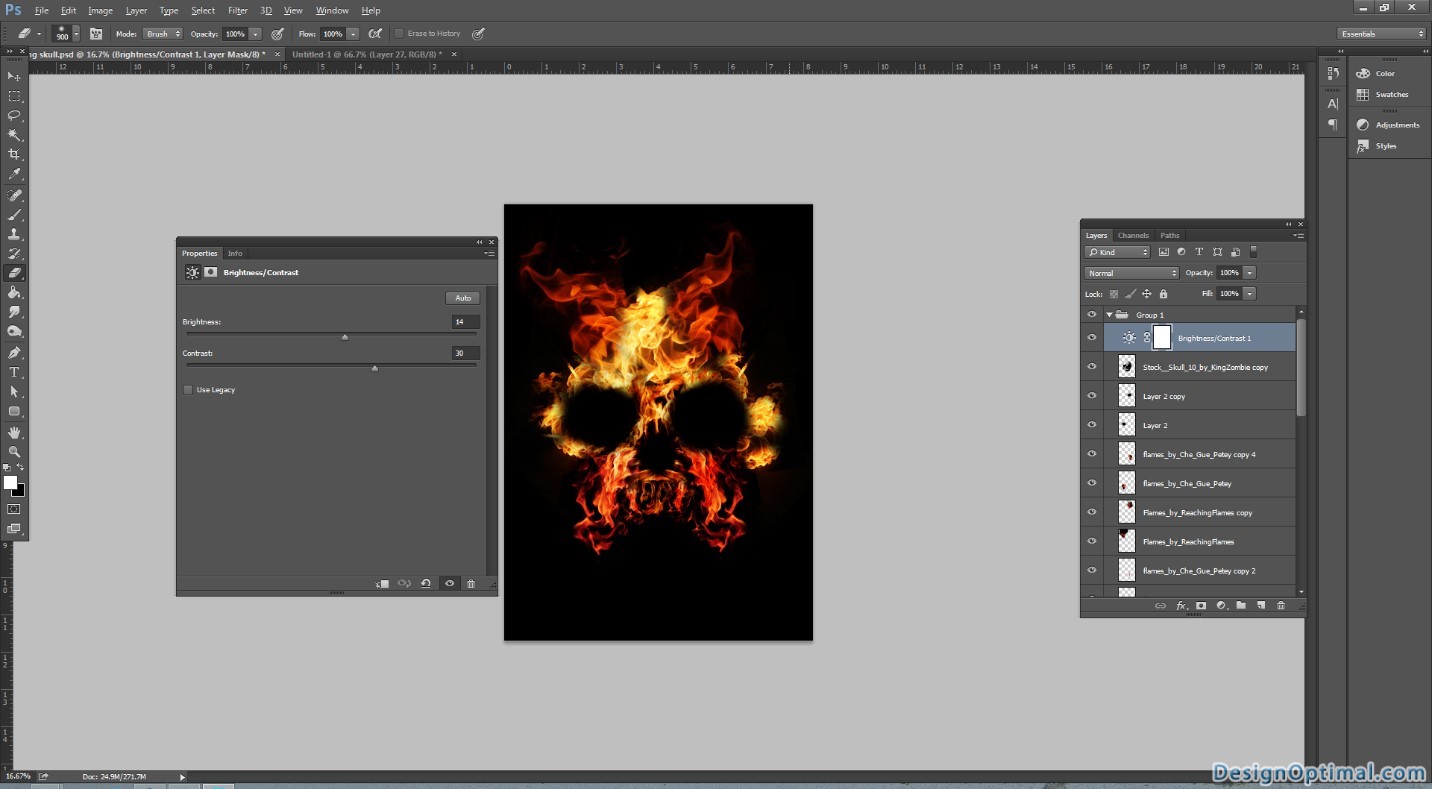This screenshot has height=789, width=1432.
Task: Open the Kind filter dropdown
Action: tap(1118, 252)
